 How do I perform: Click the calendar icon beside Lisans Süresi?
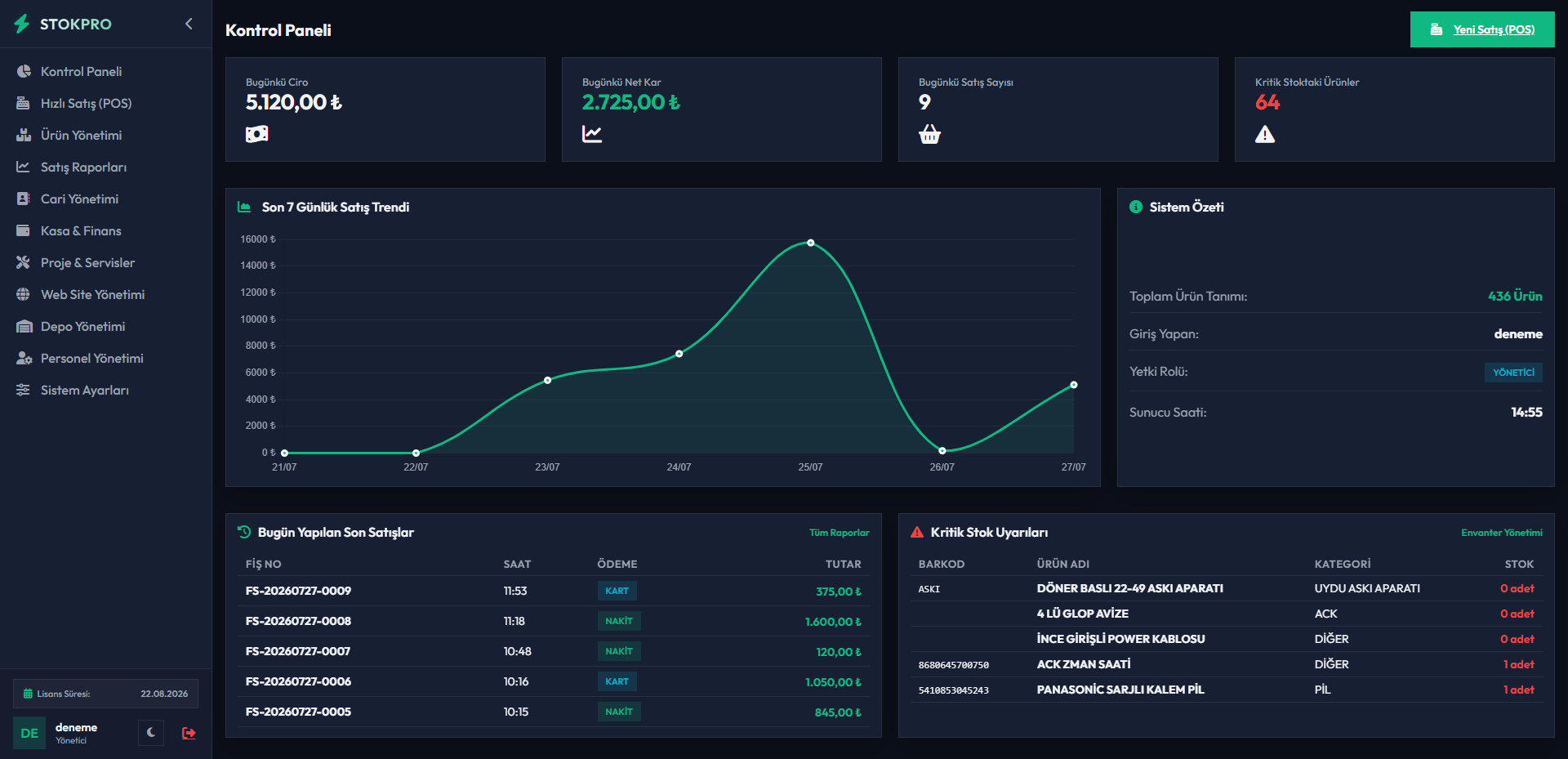[28, 694]
